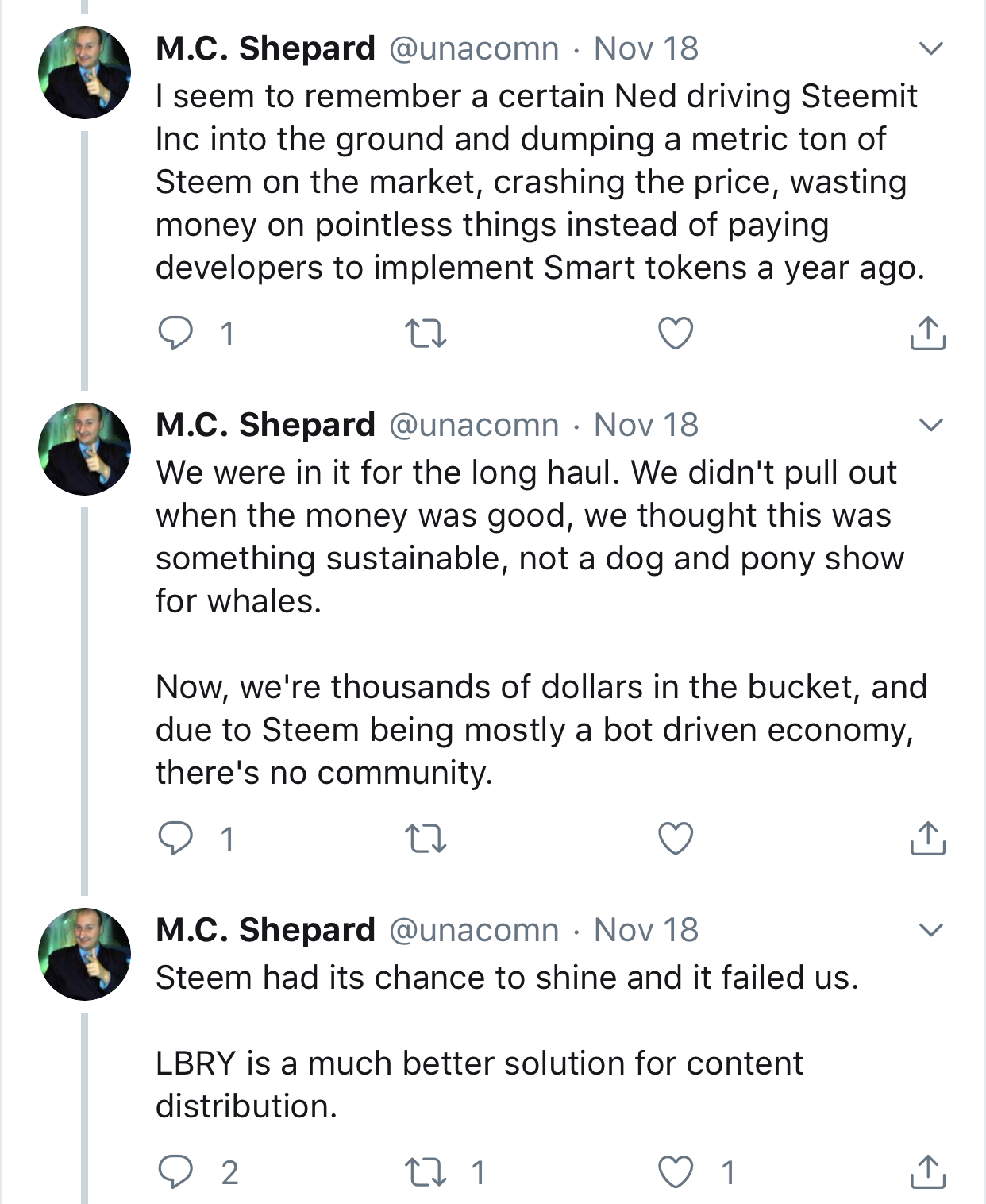Share the tweet about Smart tokens
The height and width of the screenshot is (1204, 986).
pos(927,334)
